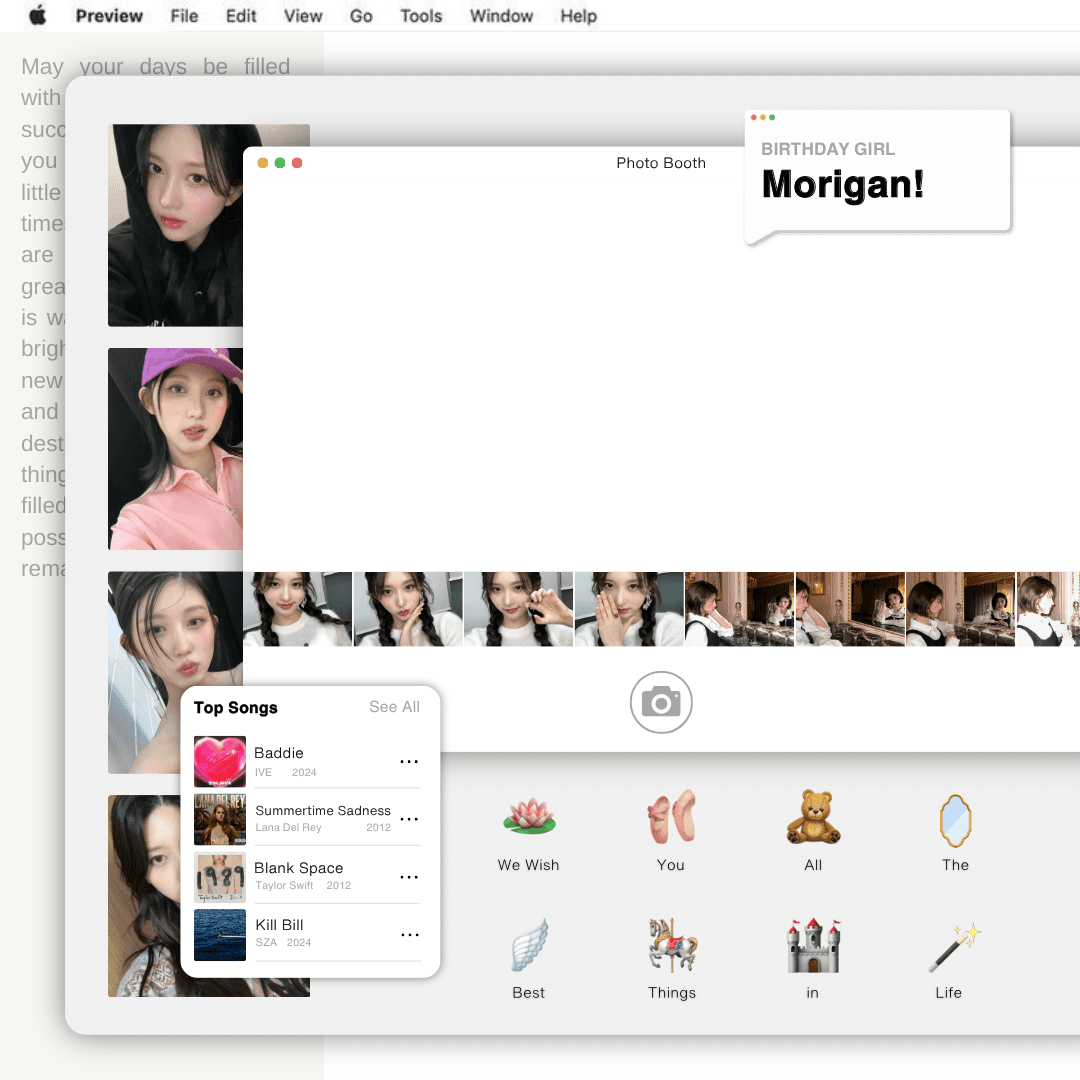Click the yellow button on Photo Booth window
The height and width of the screenshot is (1080, 1080).
[262, 163]
